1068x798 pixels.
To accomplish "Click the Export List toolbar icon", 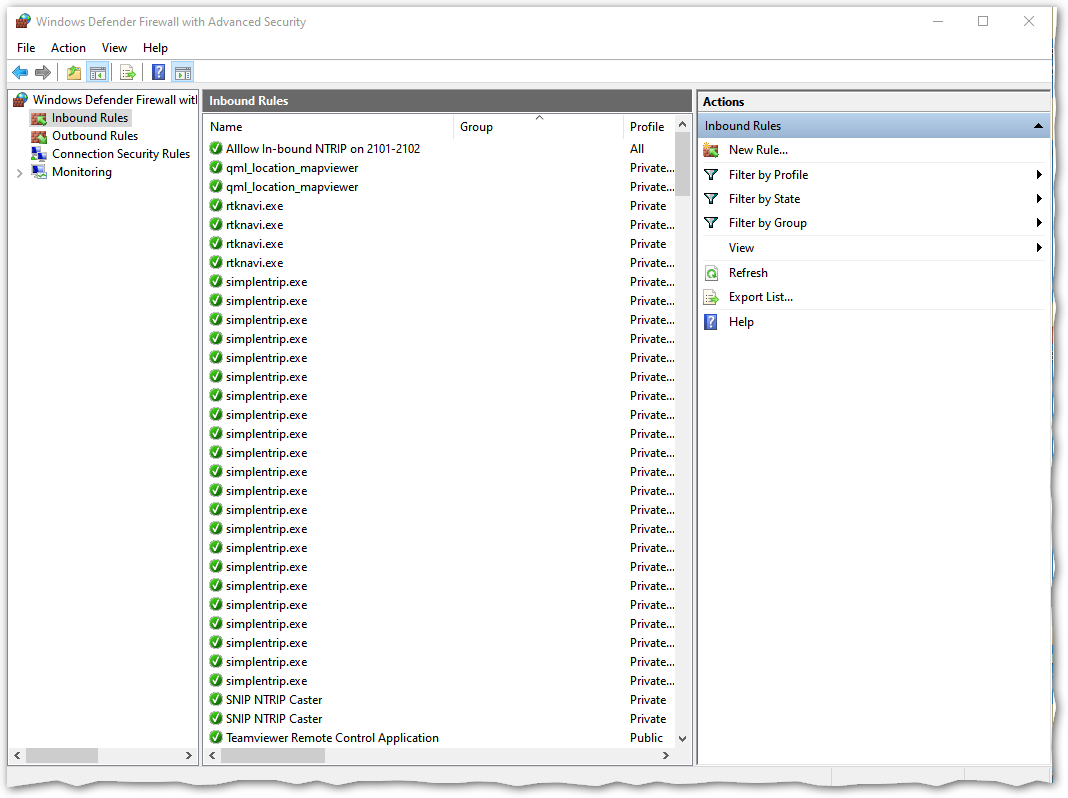I will tap(127, 72).
